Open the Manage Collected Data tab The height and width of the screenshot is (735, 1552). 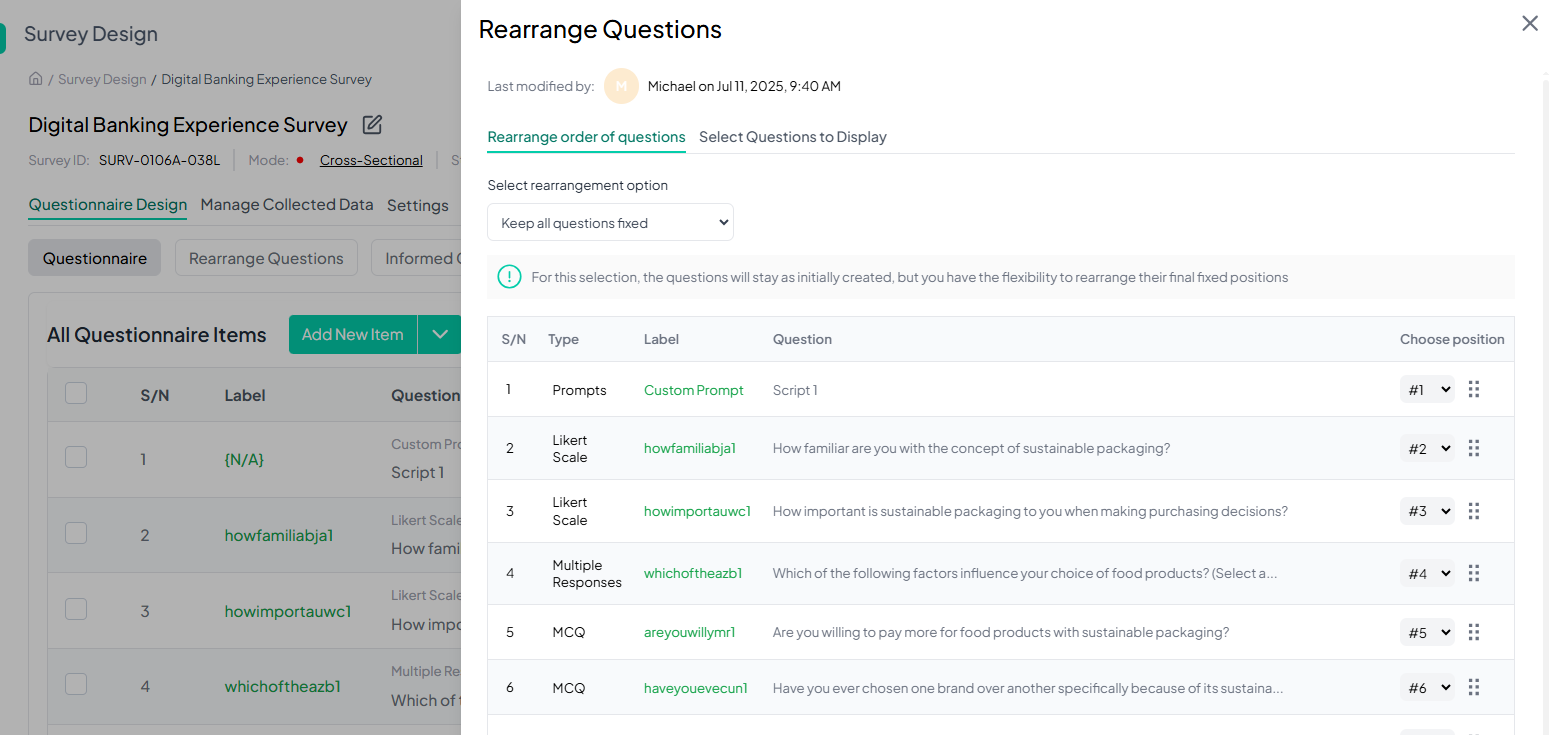coord(287,205)
